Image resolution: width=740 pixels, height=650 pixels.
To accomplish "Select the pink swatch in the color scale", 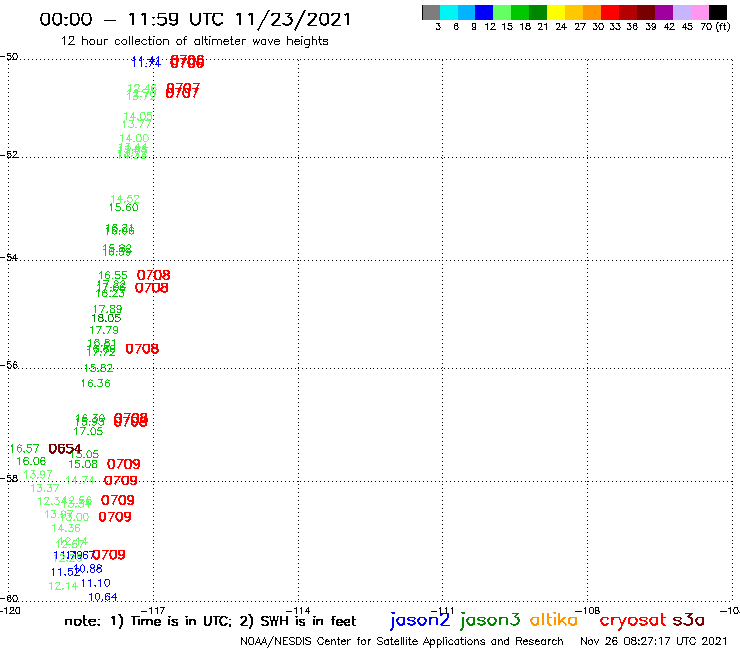I will click(699, 12).
